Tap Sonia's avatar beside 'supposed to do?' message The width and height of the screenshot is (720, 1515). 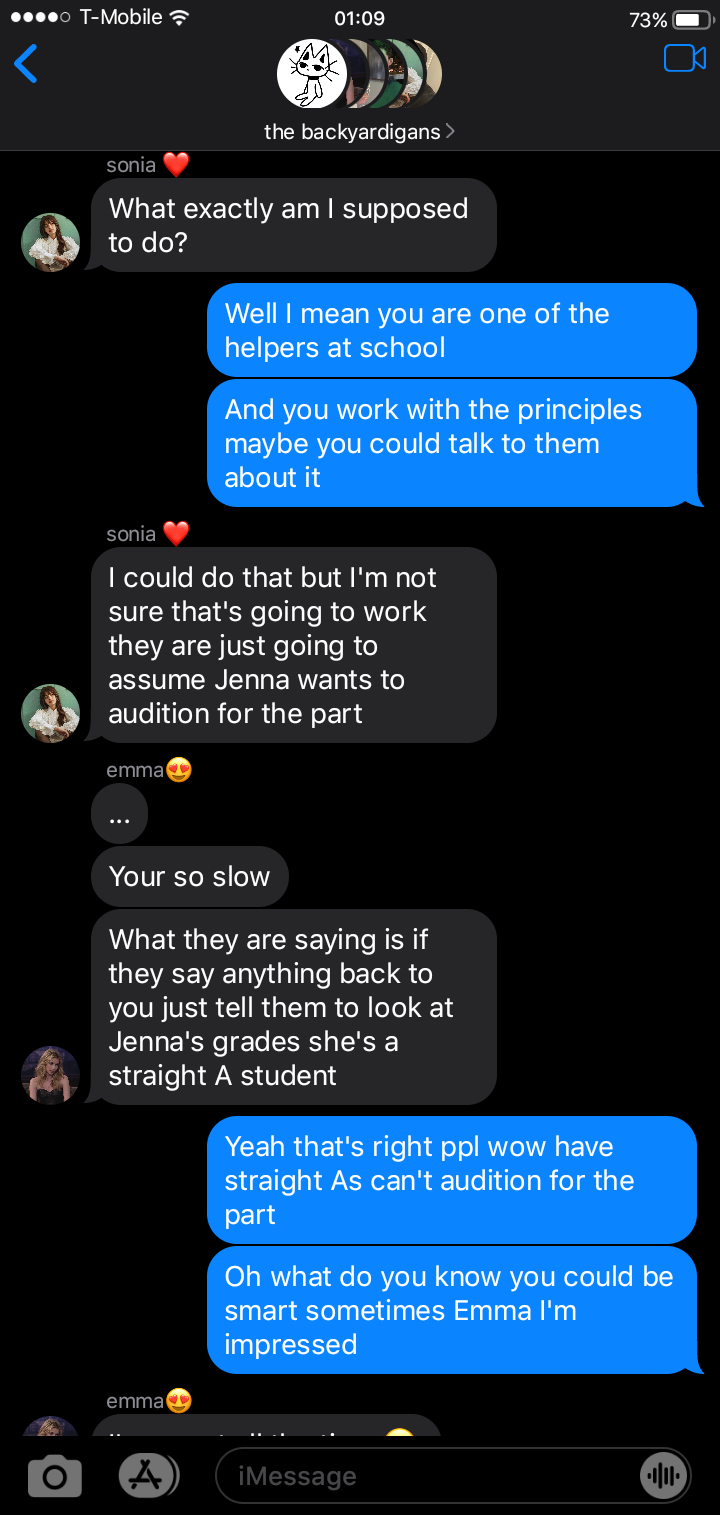pos(50,242)
